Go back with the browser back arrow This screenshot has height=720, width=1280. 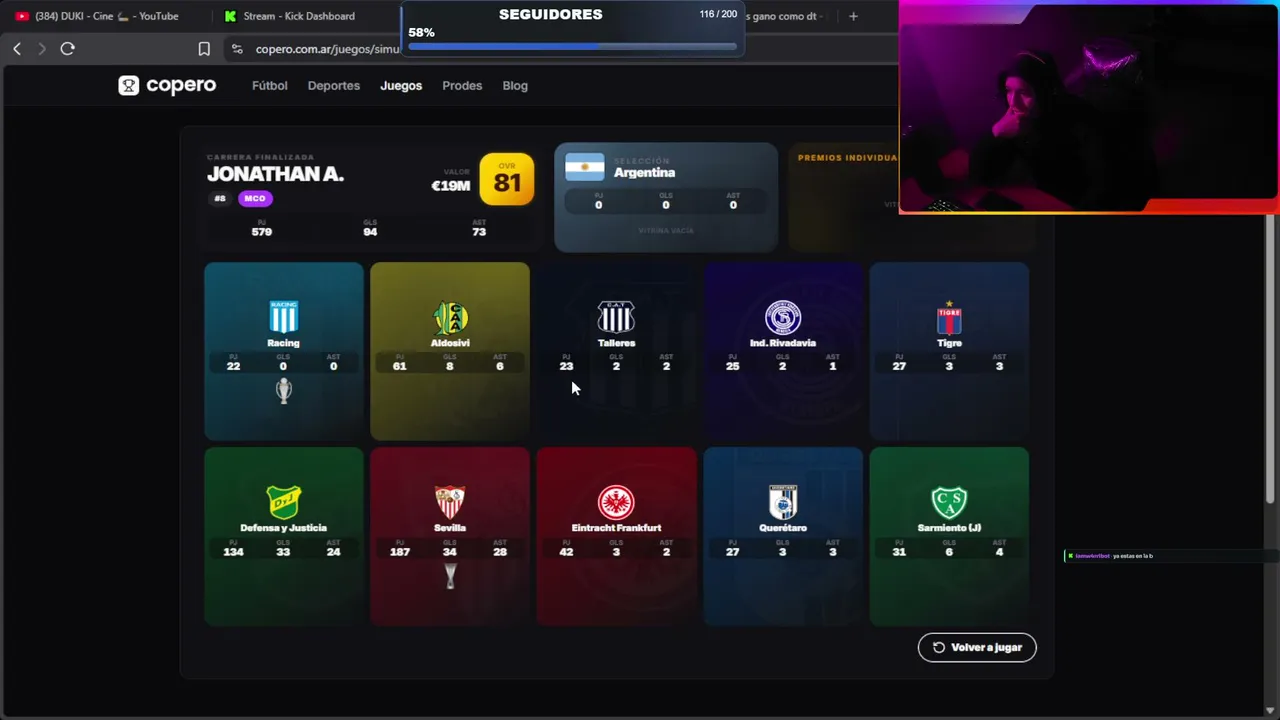click(x=17, y=48)
